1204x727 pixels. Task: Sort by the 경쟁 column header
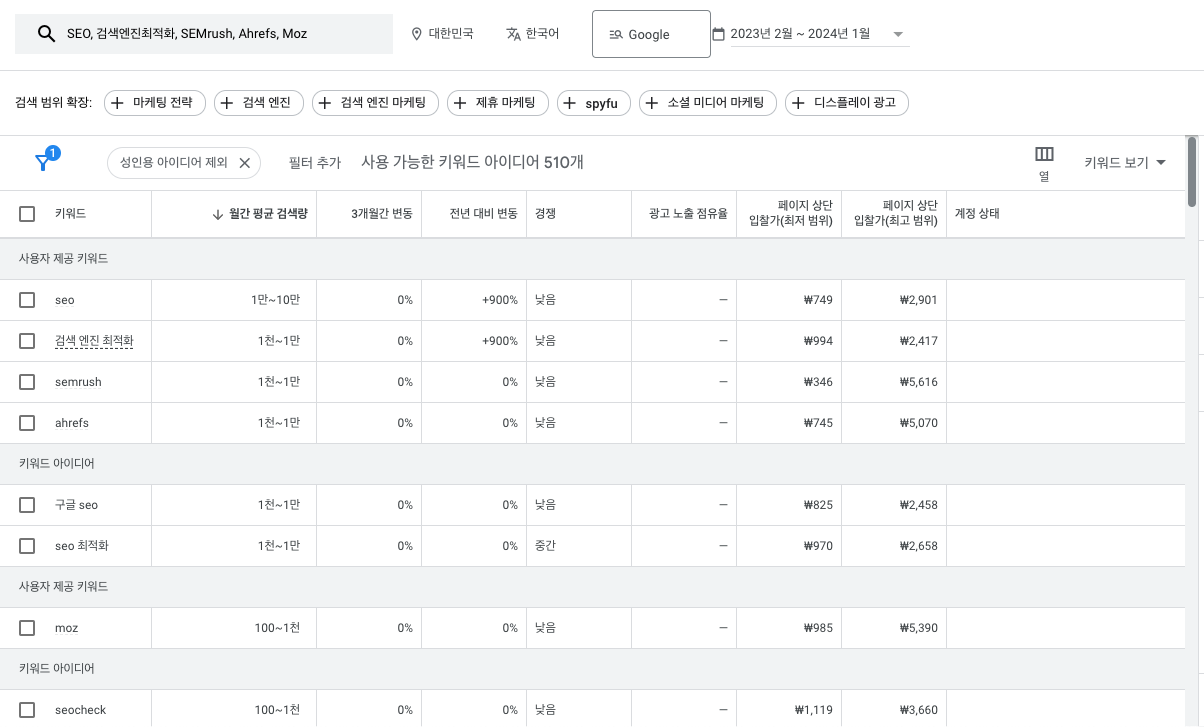click(545, 214)
